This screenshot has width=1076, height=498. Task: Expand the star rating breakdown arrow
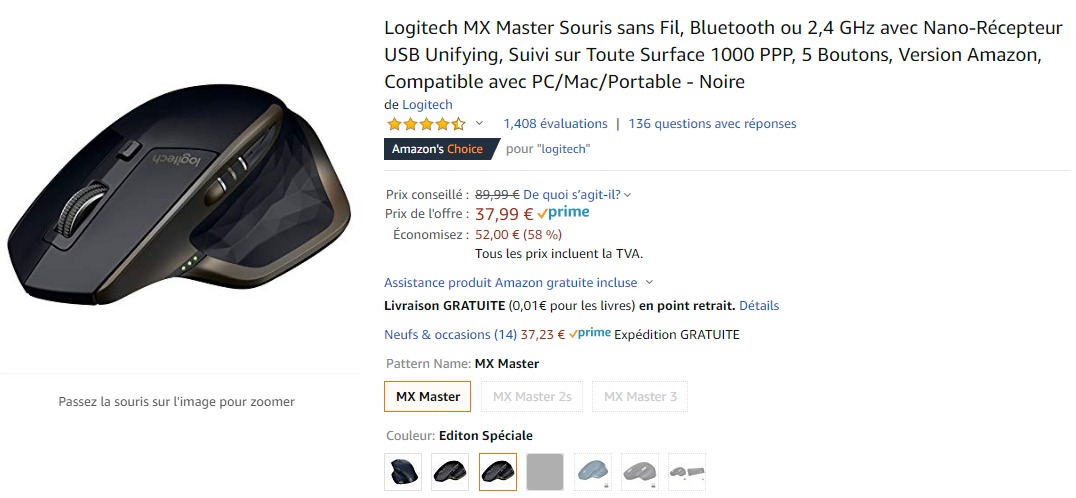tap(479, 124)
